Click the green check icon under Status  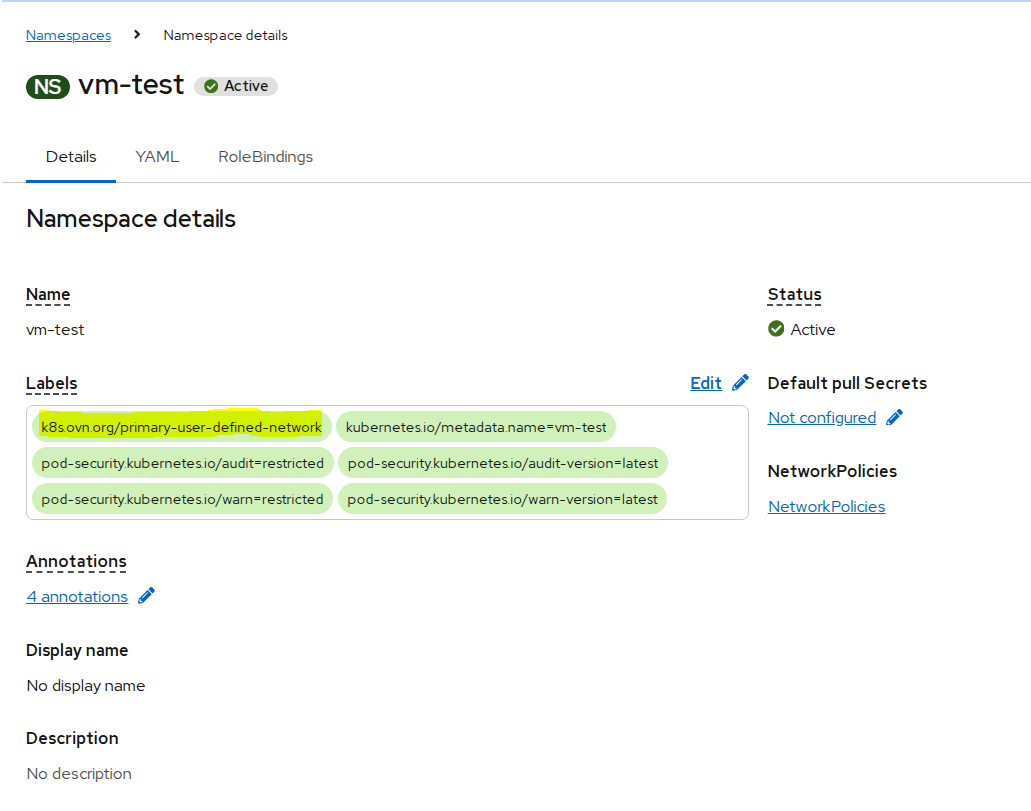(776, 329)
